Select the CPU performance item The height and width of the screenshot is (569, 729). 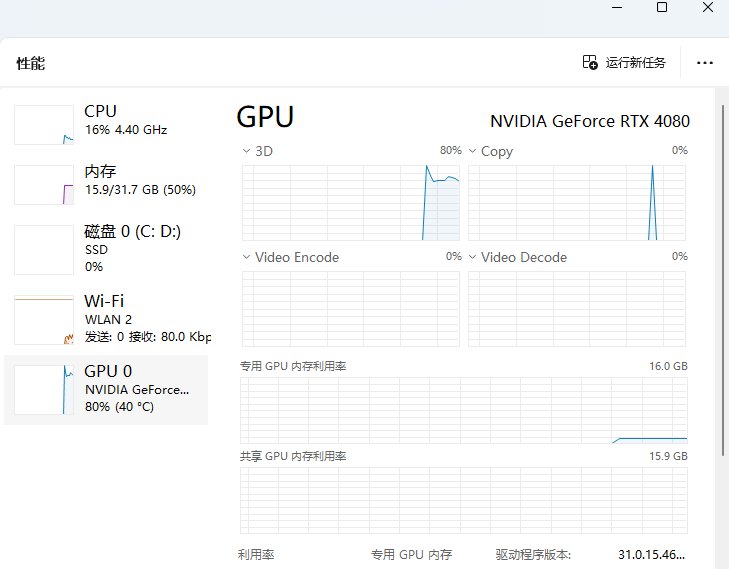(106, 125)
